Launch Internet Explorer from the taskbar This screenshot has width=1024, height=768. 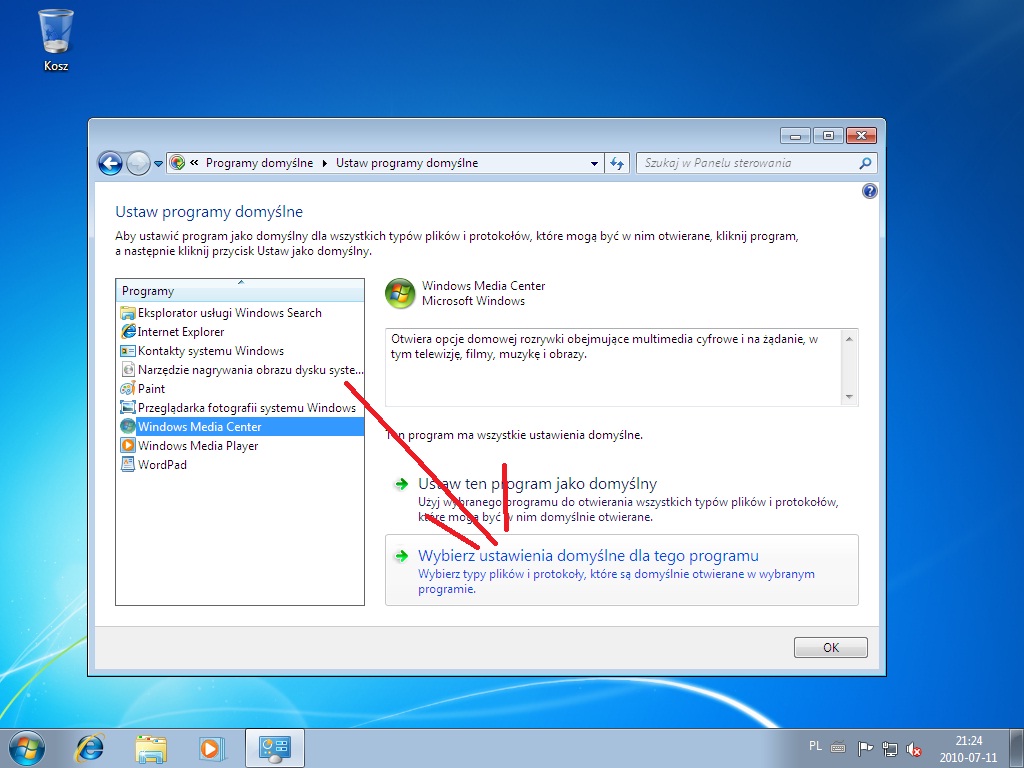tap(89, 748)
